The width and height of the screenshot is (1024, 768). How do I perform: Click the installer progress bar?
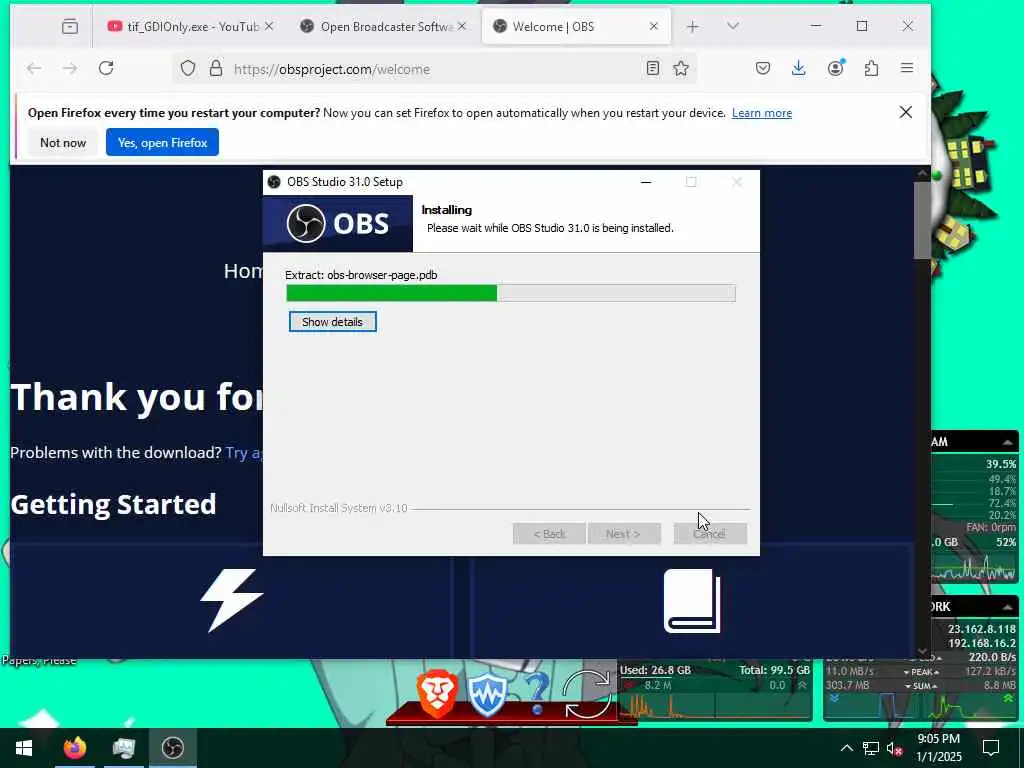[x=511, y=293]
